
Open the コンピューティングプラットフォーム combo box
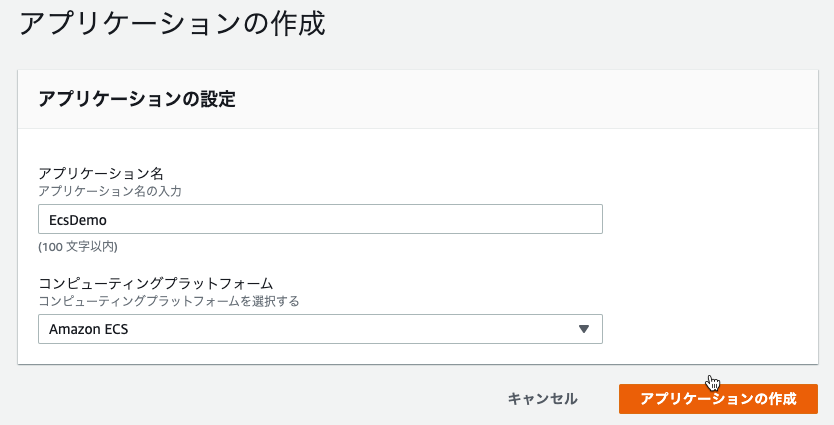coord(320,329)
